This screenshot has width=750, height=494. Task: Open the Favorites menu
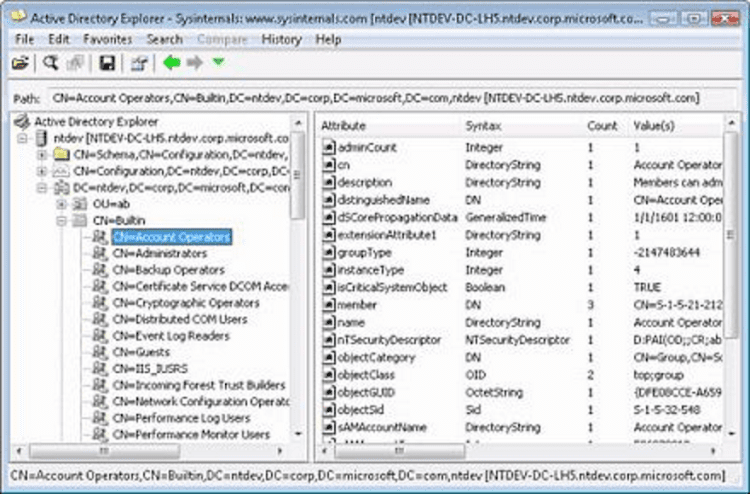108,39
